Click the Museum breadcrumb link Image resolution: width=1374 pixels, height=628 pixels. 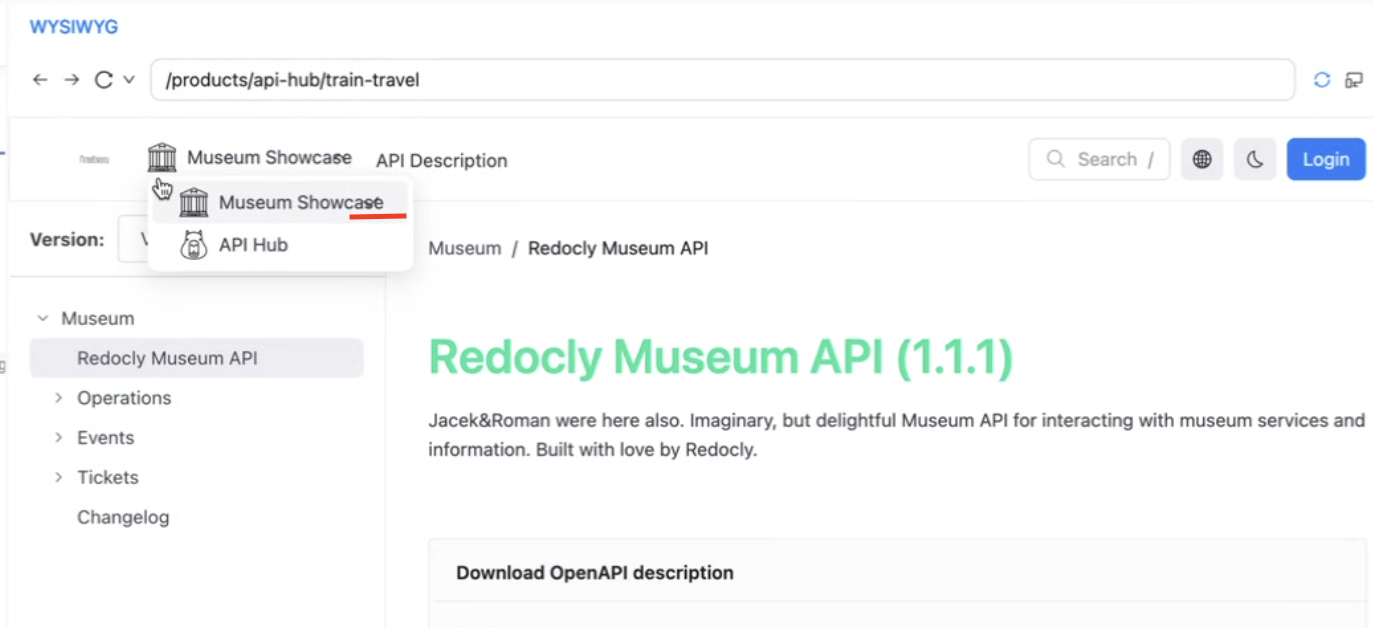click(x=465, y=248)
